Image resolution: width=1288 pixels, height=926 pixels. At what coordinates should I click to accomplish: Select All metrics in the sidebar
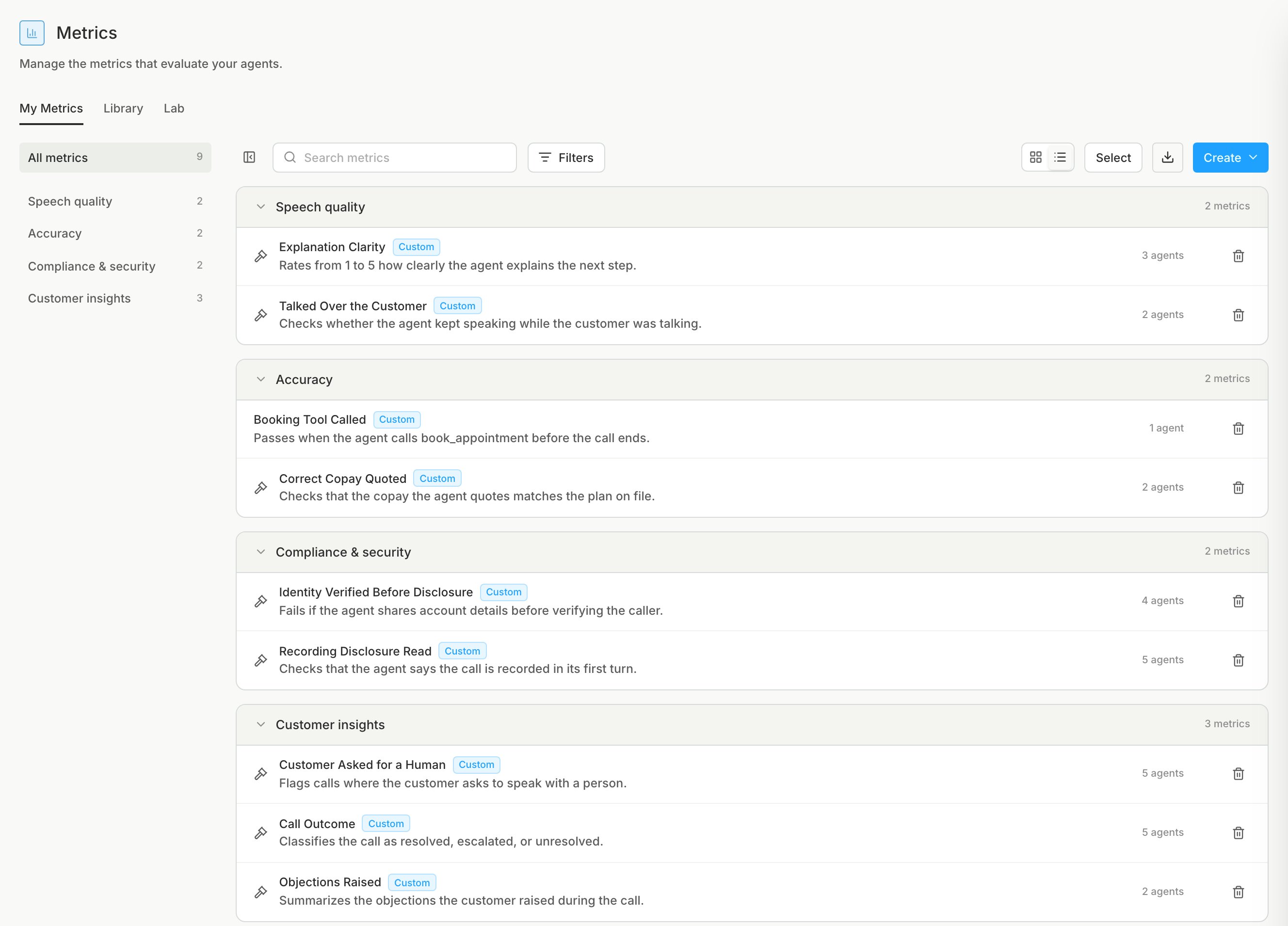tap(115, 157)
